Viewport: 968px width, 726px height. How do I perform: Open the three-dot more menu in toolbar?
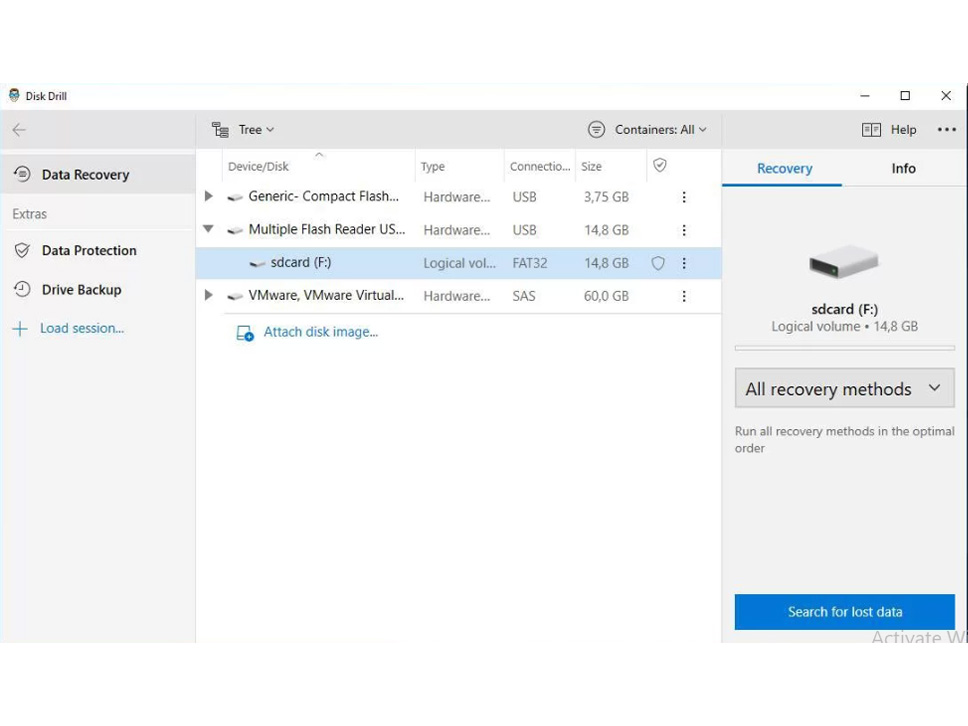[x=946, y=130]
